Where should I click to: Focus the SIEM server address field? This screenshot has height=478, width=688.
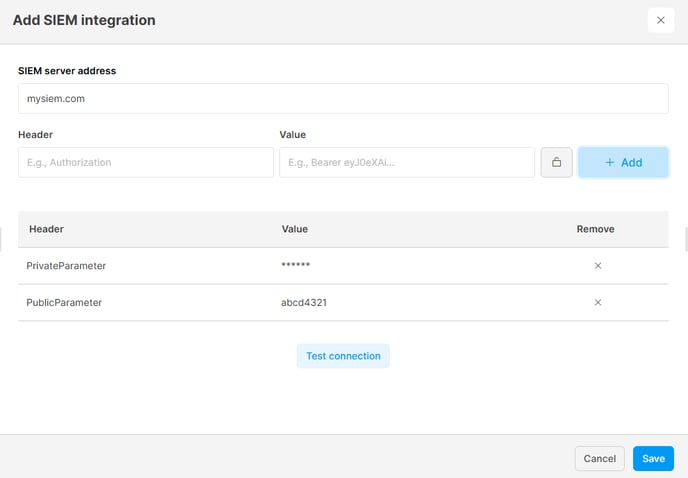tap(343, 99)
